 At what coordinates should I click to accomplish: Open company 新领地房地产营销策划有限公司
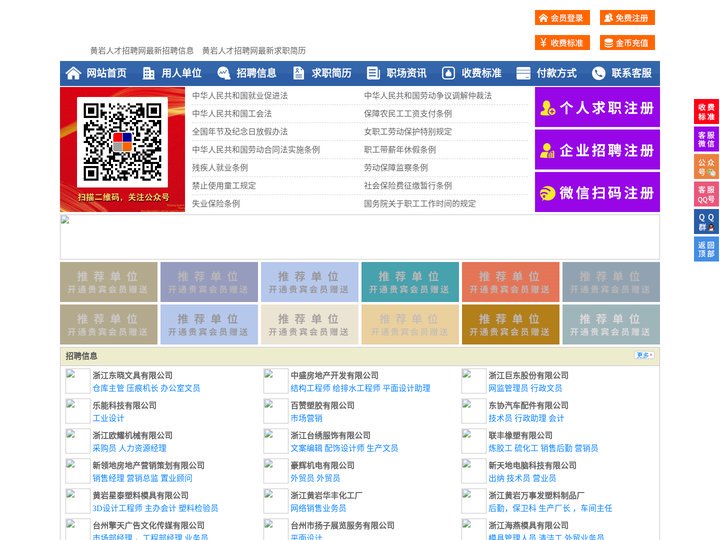(x=148, y=465)
